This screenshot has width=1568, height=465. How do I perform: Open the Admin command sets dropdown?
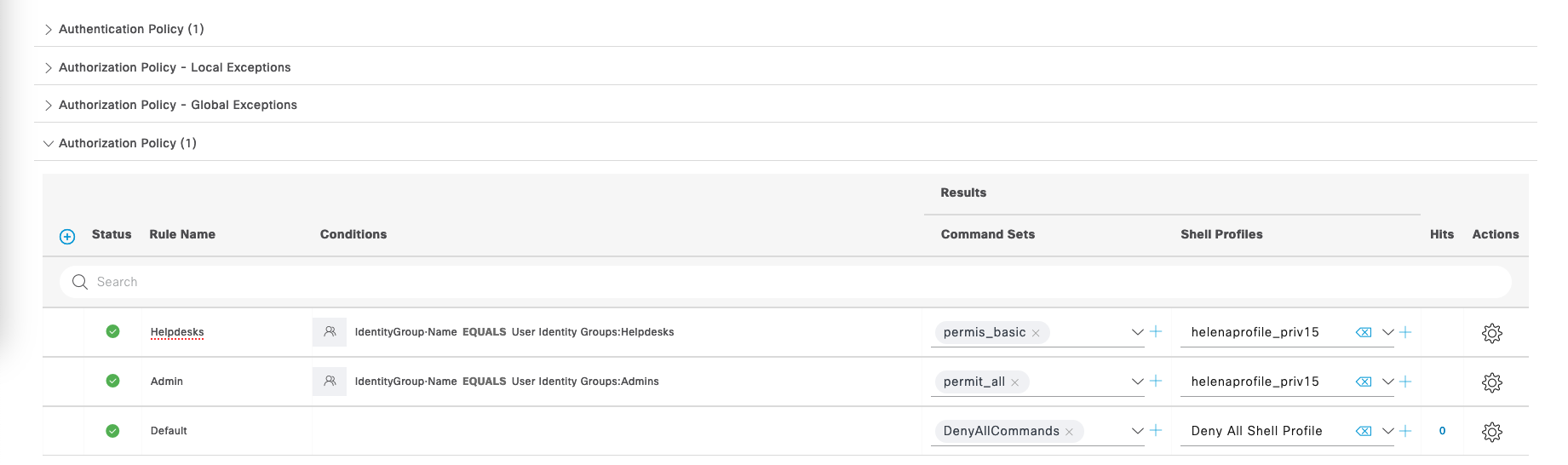point(1137,382)
